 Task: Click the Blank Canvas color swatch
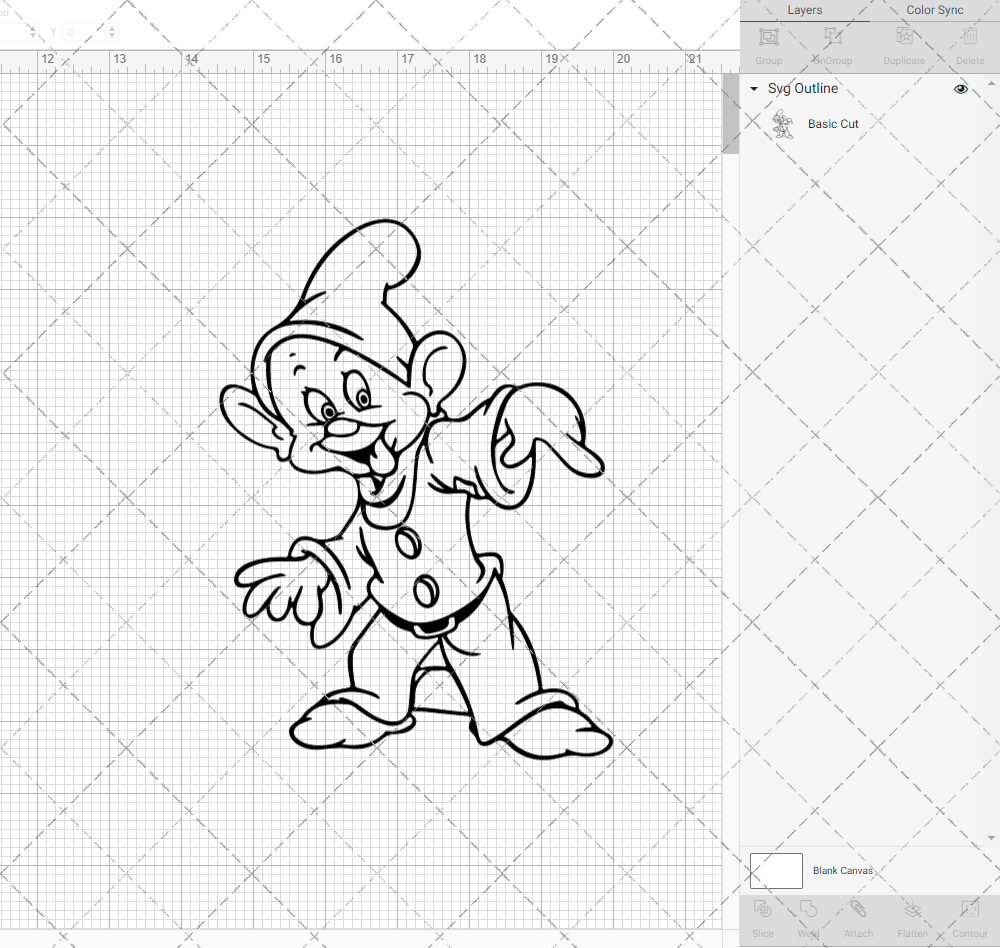point(775,870)
